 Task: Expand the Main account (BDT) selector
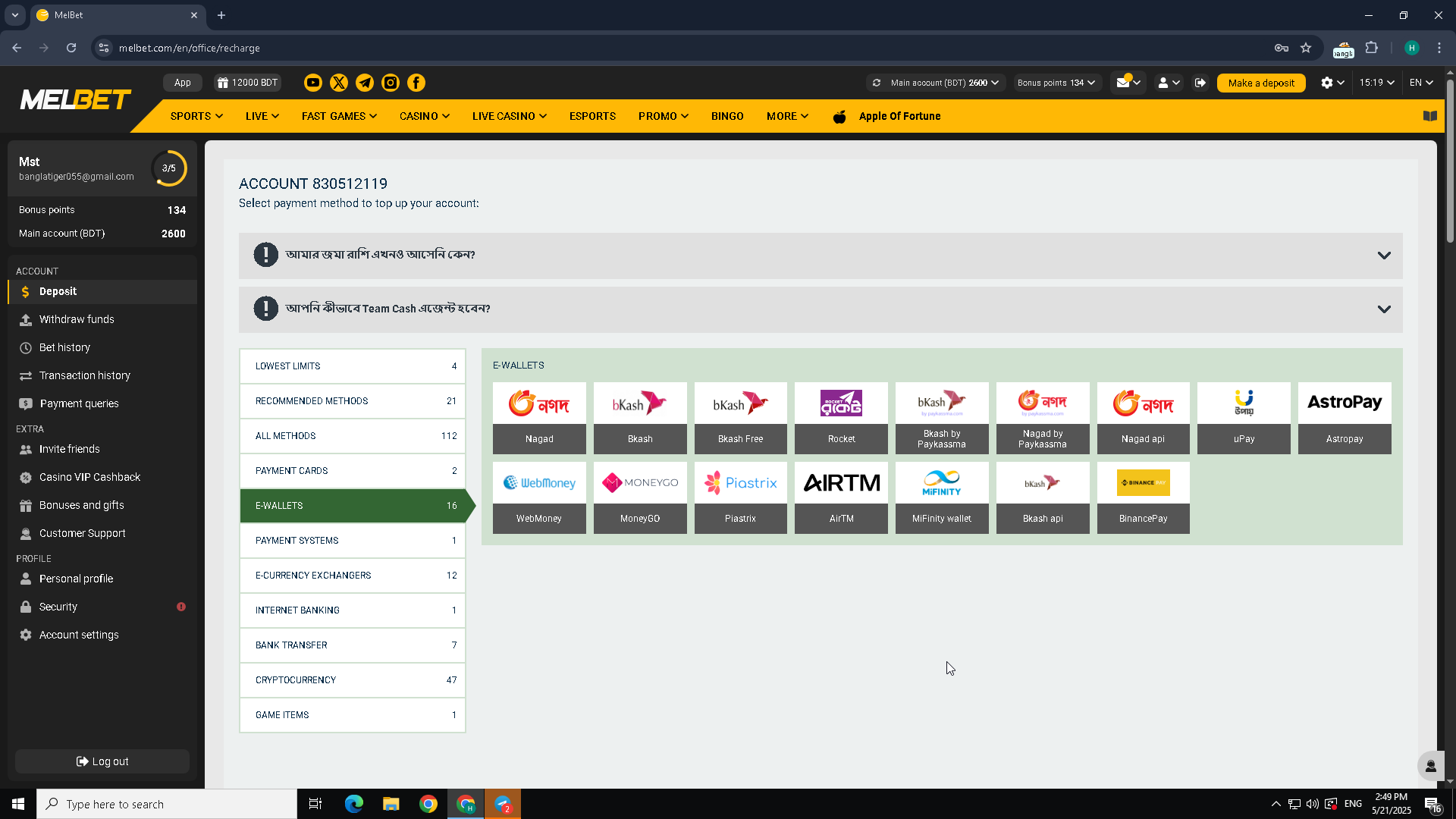tap(944, 83)
